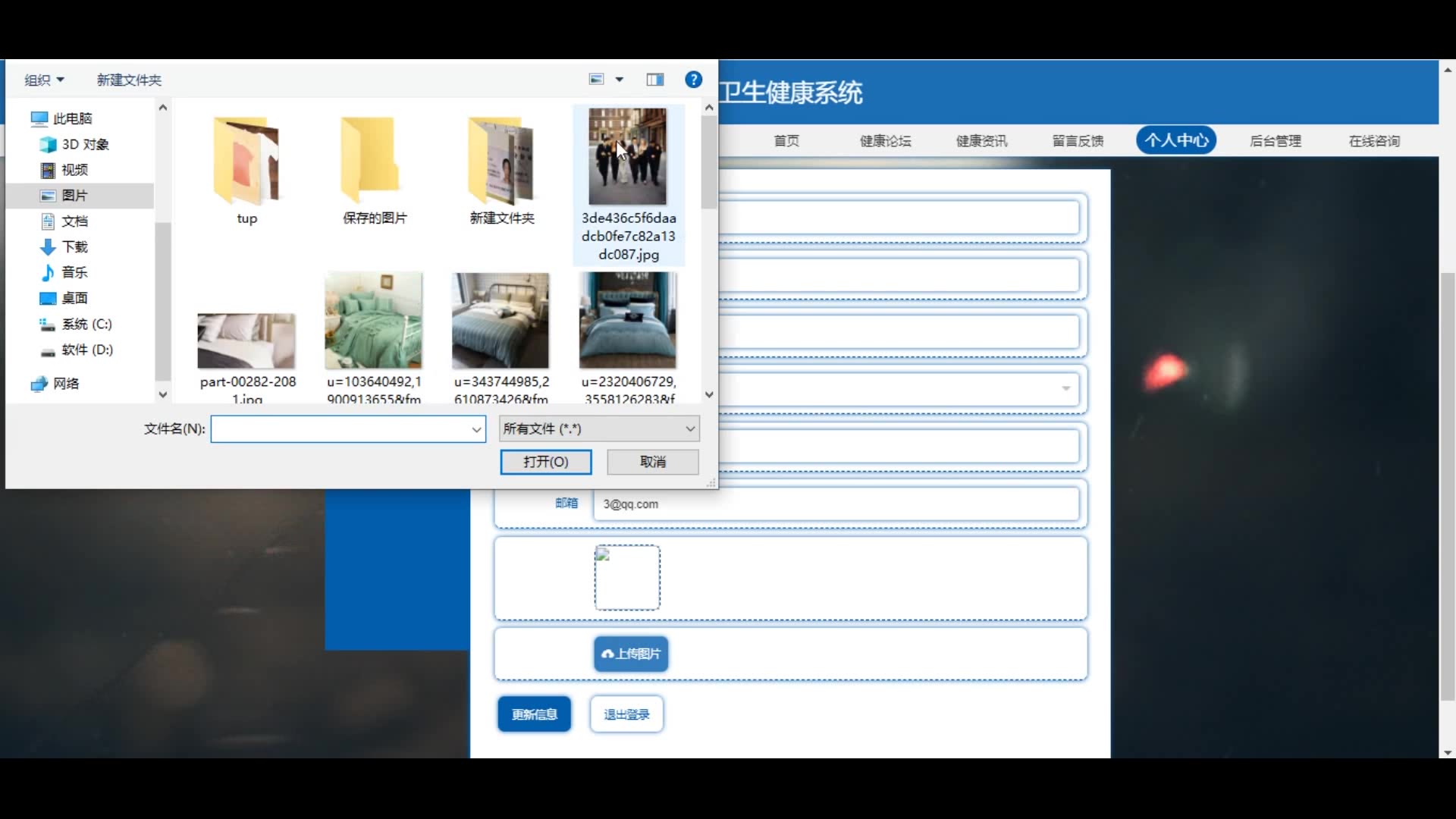Toggle the preview pane icon
The width and height of the screenshot is (1456, 819).
[x=655, y=80]
